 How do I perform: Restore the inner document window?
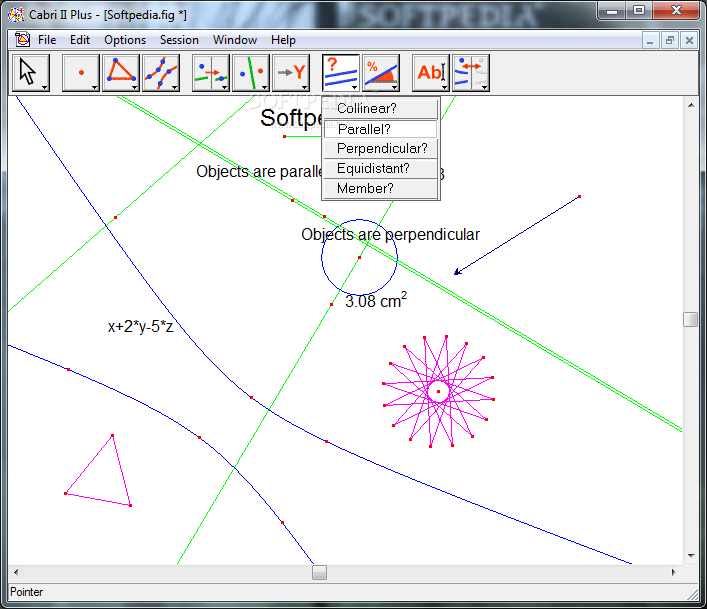tap(670, 41)
